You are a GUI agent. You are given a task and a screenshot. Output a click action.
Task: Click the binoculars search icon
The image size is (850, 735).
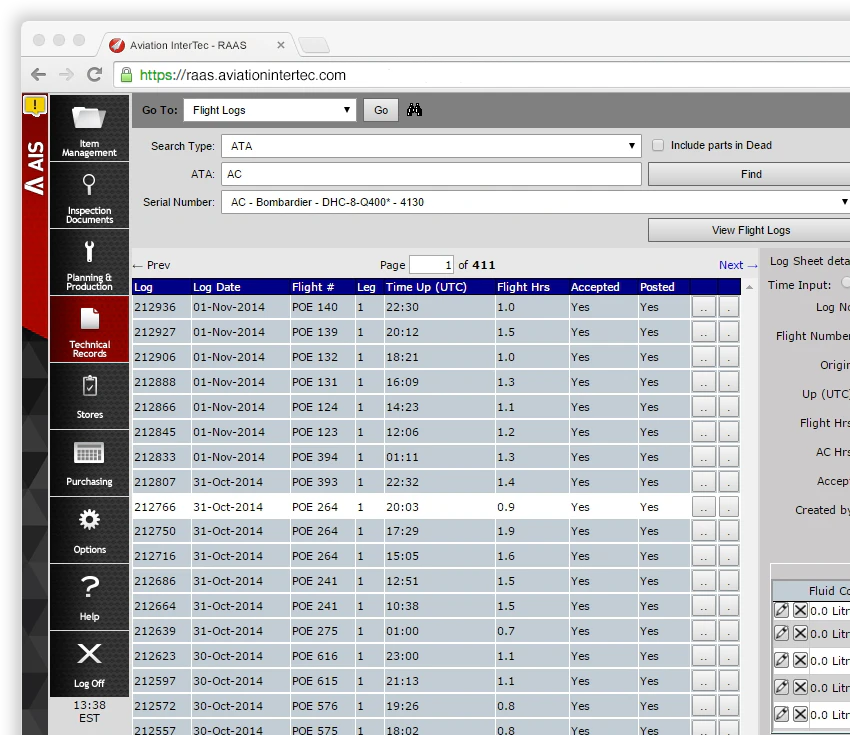(416, 110)
